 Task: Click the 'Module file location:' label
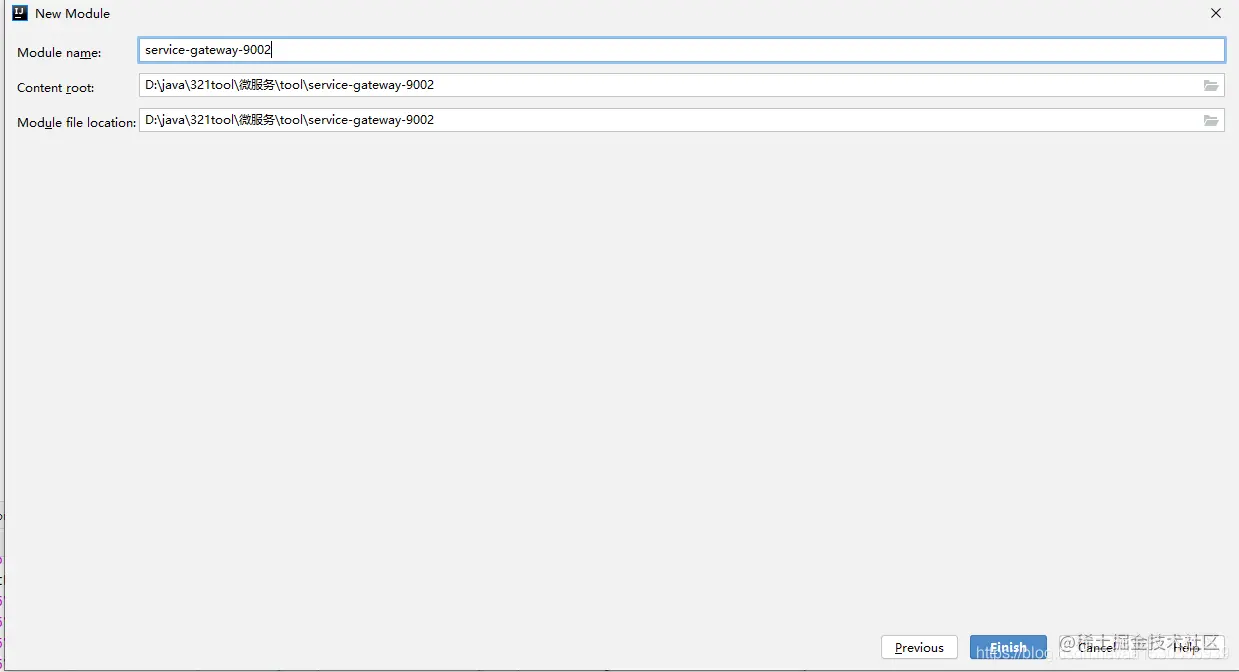[x=76, y=123]
